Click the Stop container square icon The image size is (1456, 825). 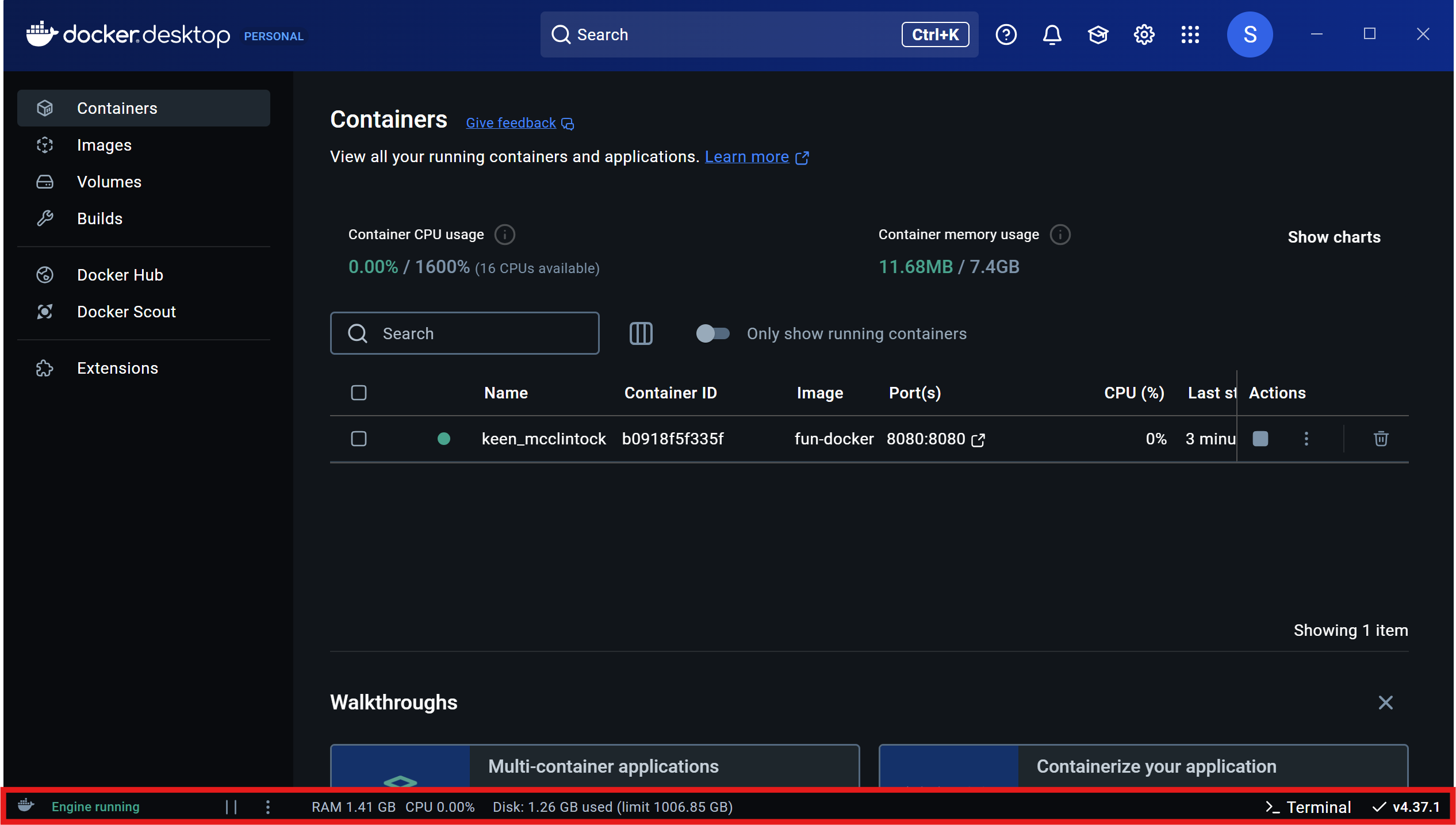coord(1260,439)
